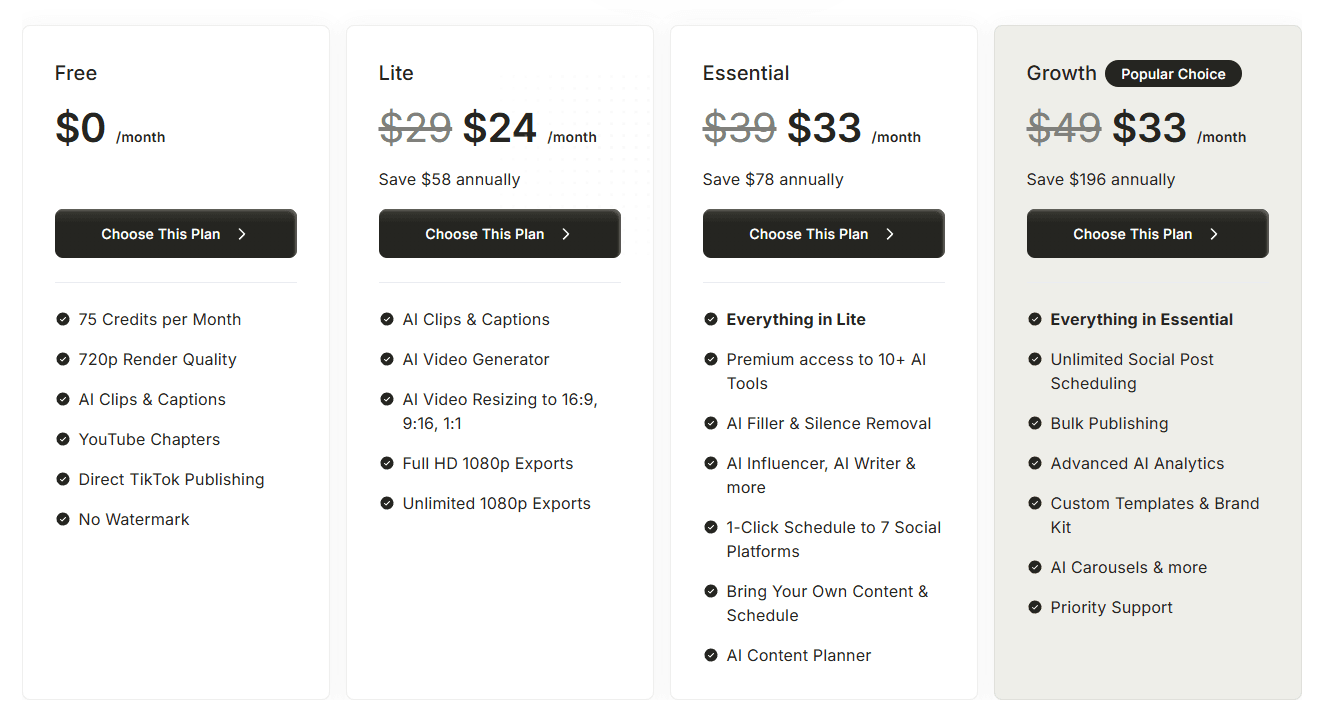Image resolution: width=1328 pixels, height=720 pixels.
Task: Click the checkmark icon beside 75 Credits per Month
Action: point(63,320)
